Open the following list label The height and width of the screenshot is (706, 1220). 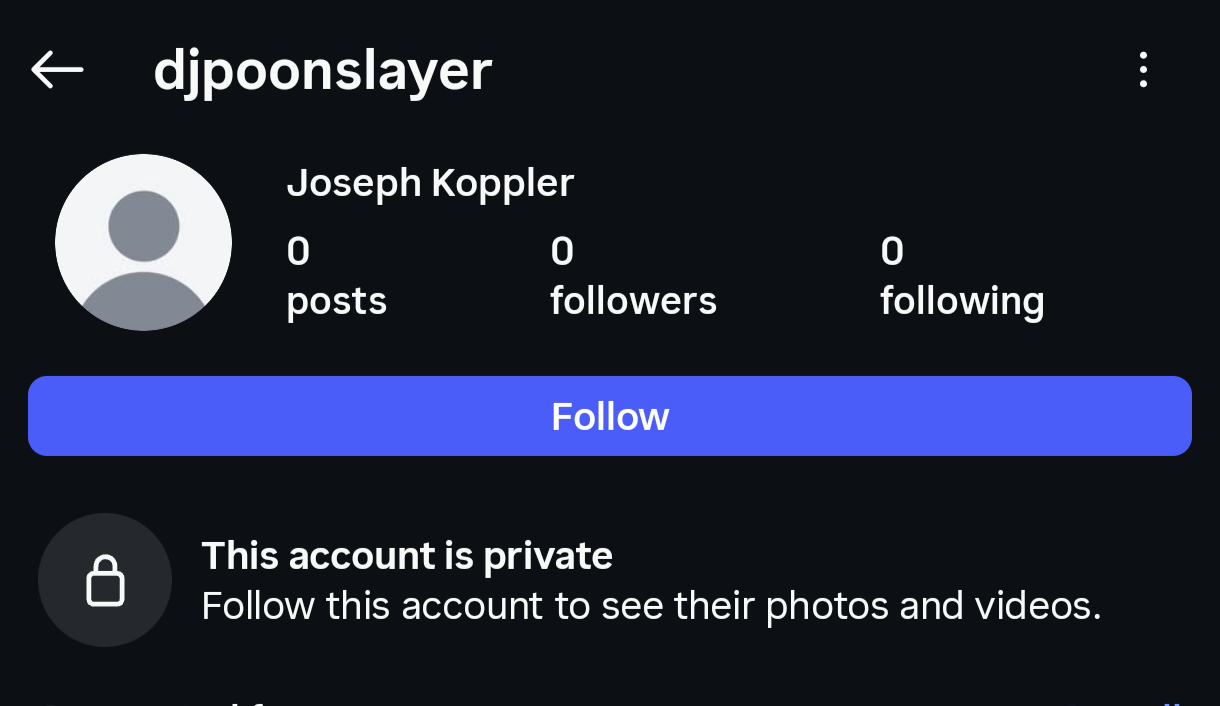pyautogui.click(x=962, y=301)
